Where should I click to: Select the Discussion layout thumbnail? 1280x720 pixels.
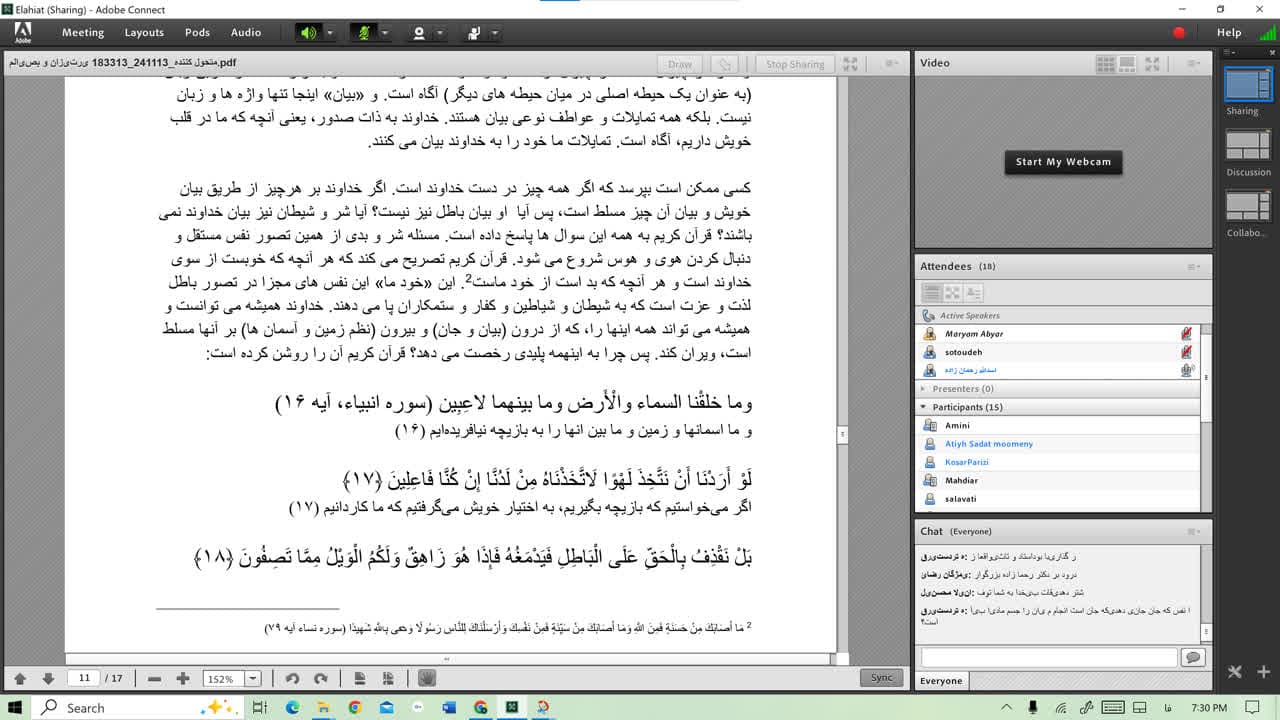(x=1248, y=146)
